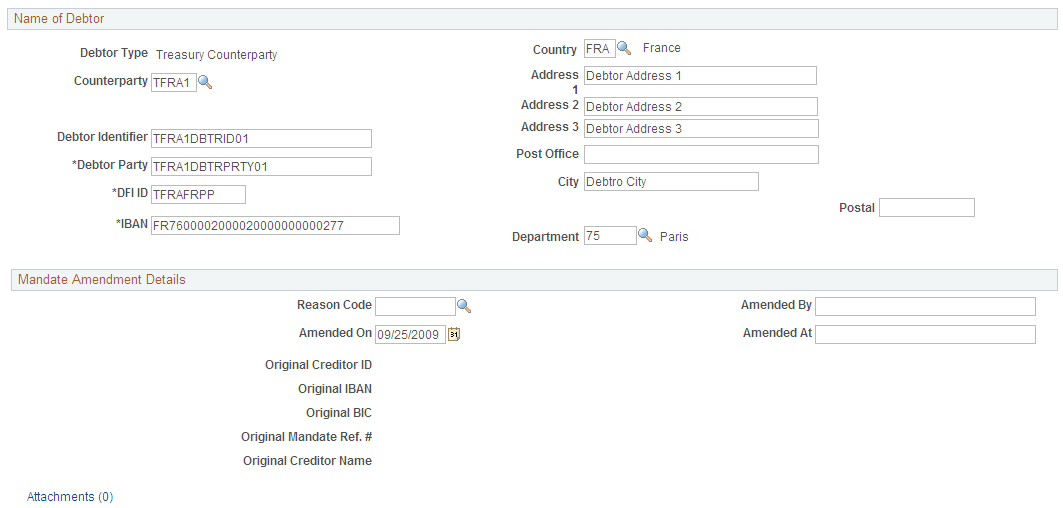This screenshot has height=508, width=1063.
Task: Click the Amended At field
Action: pyautogui.click(x=925, y=334)
